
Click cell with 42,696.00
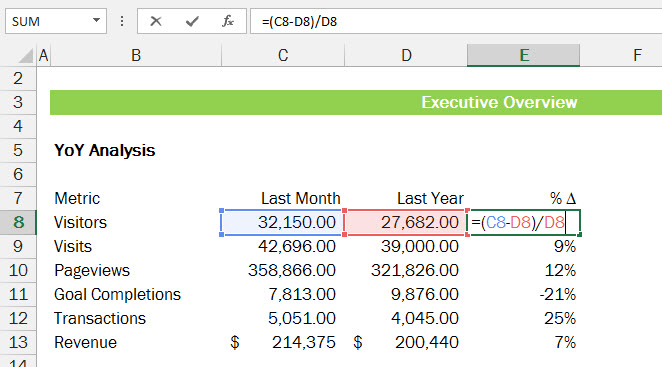[x=283, y=246]
